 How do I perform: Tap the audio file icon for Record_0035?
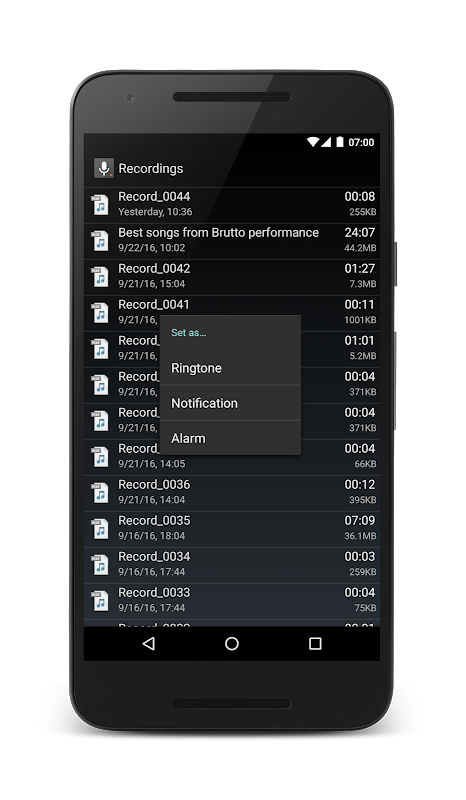[100, 529]
